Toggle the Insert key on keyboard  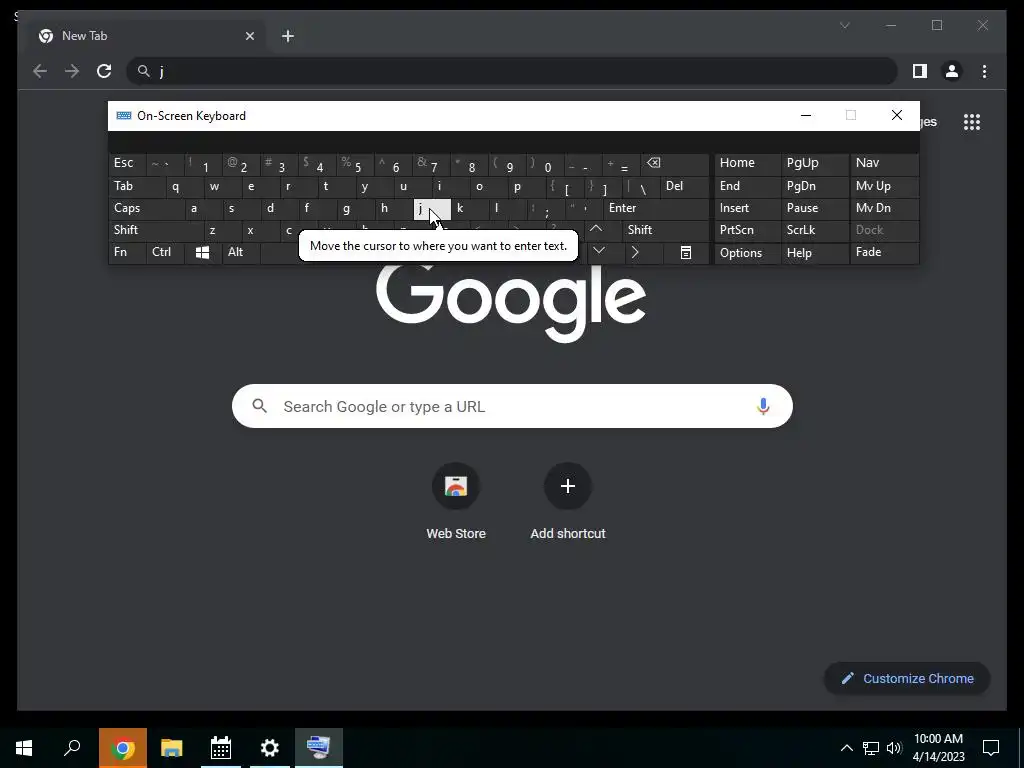click(747, 208)
